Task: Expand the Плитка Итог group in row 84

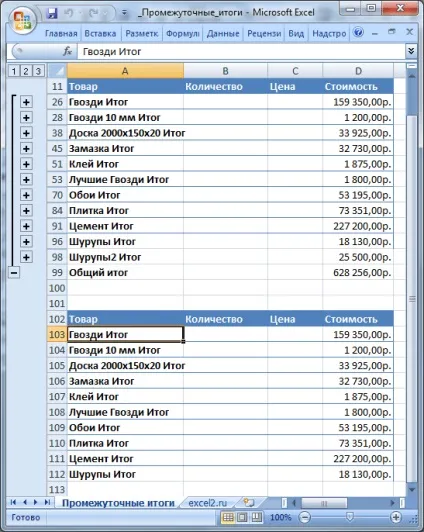Action: pyautogui.click(x=26, y=211)
